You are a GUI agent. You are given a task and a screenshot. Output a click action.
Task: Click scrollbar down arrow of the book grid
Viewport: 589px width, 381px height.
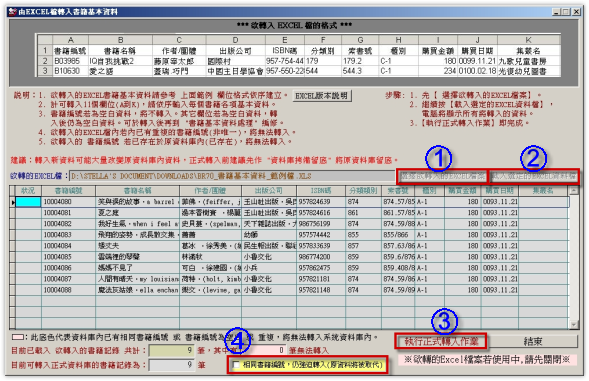[x=573, y=324]
